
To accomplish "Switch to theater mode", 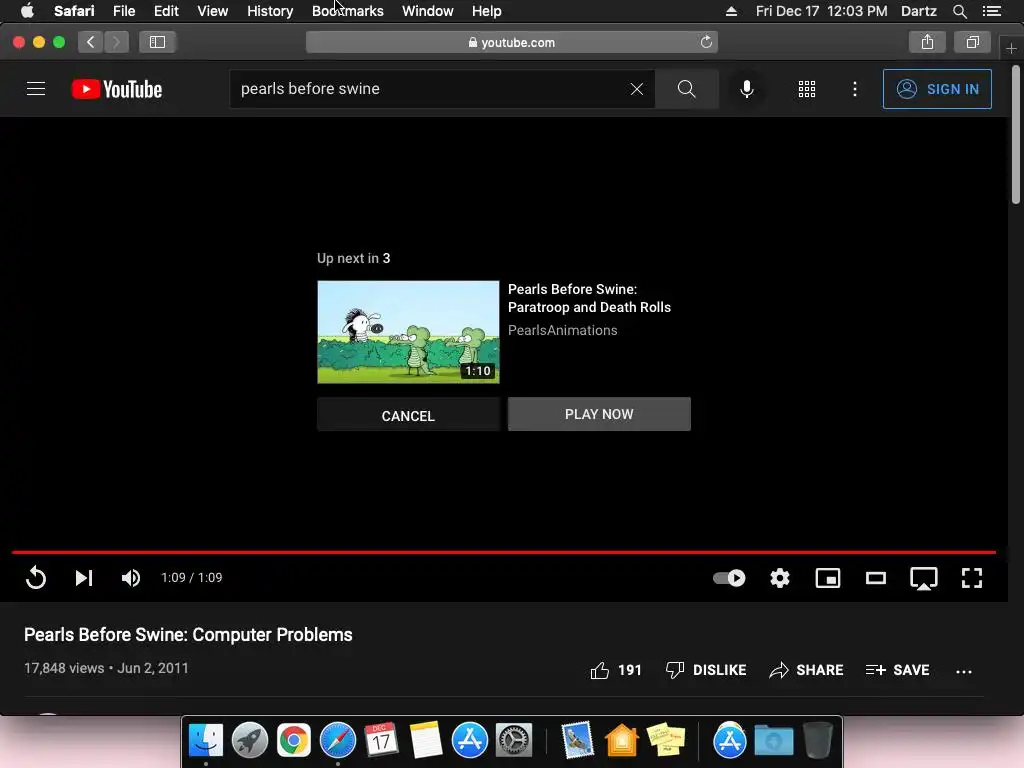I will click(x=876, y=578).
